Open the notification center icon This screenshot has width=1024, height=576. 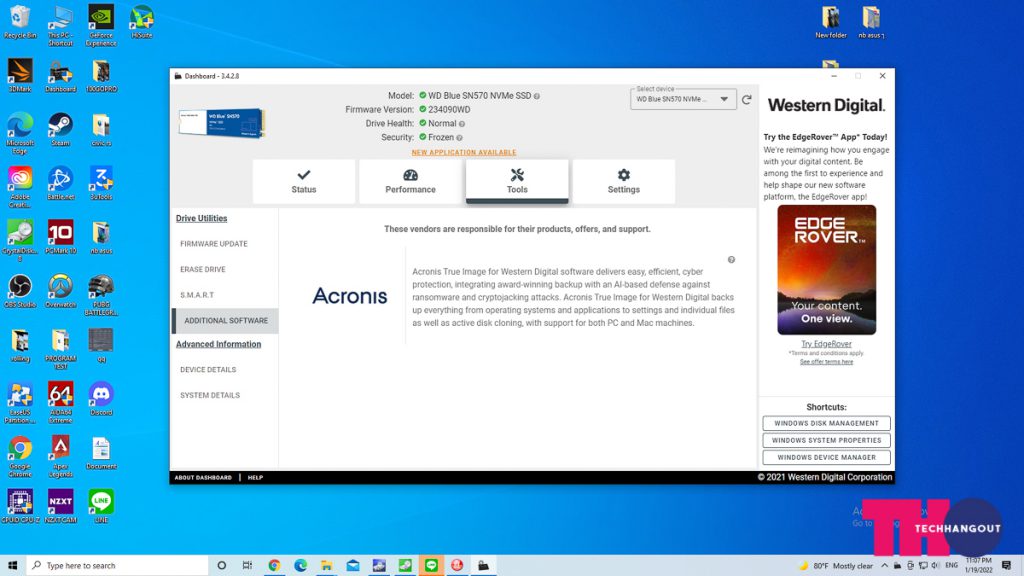tap(1006, 566)
